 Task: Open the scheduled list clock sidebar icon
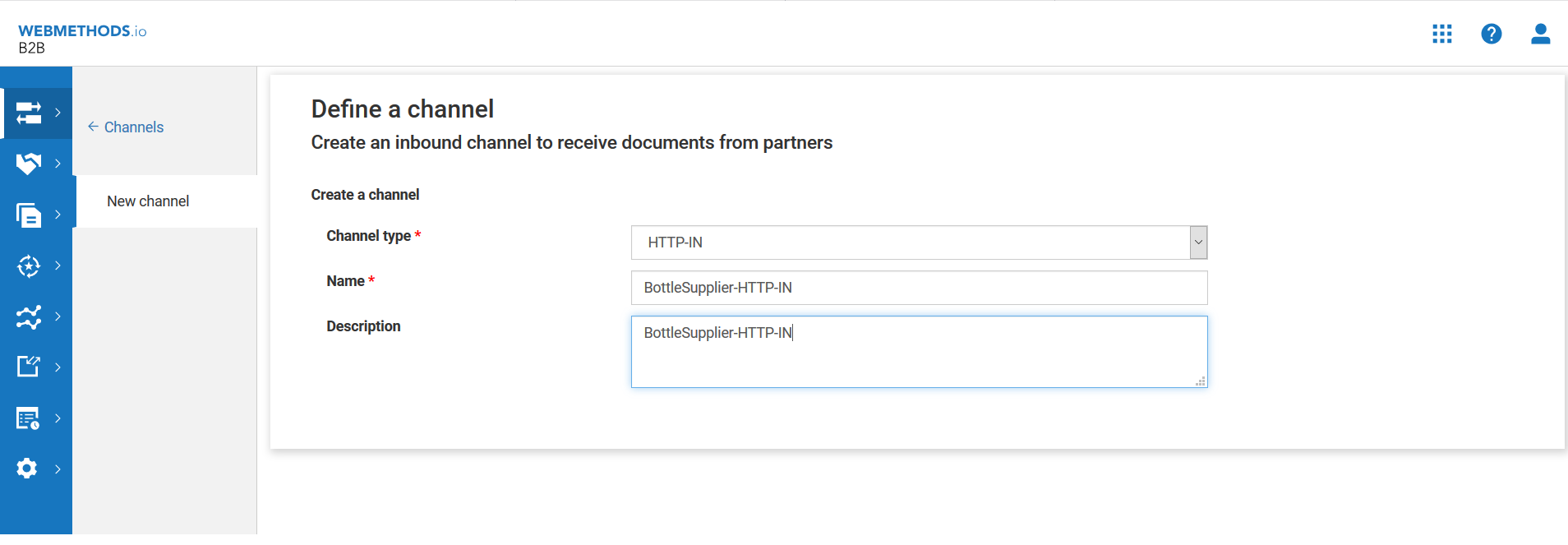tap(29, 418)
